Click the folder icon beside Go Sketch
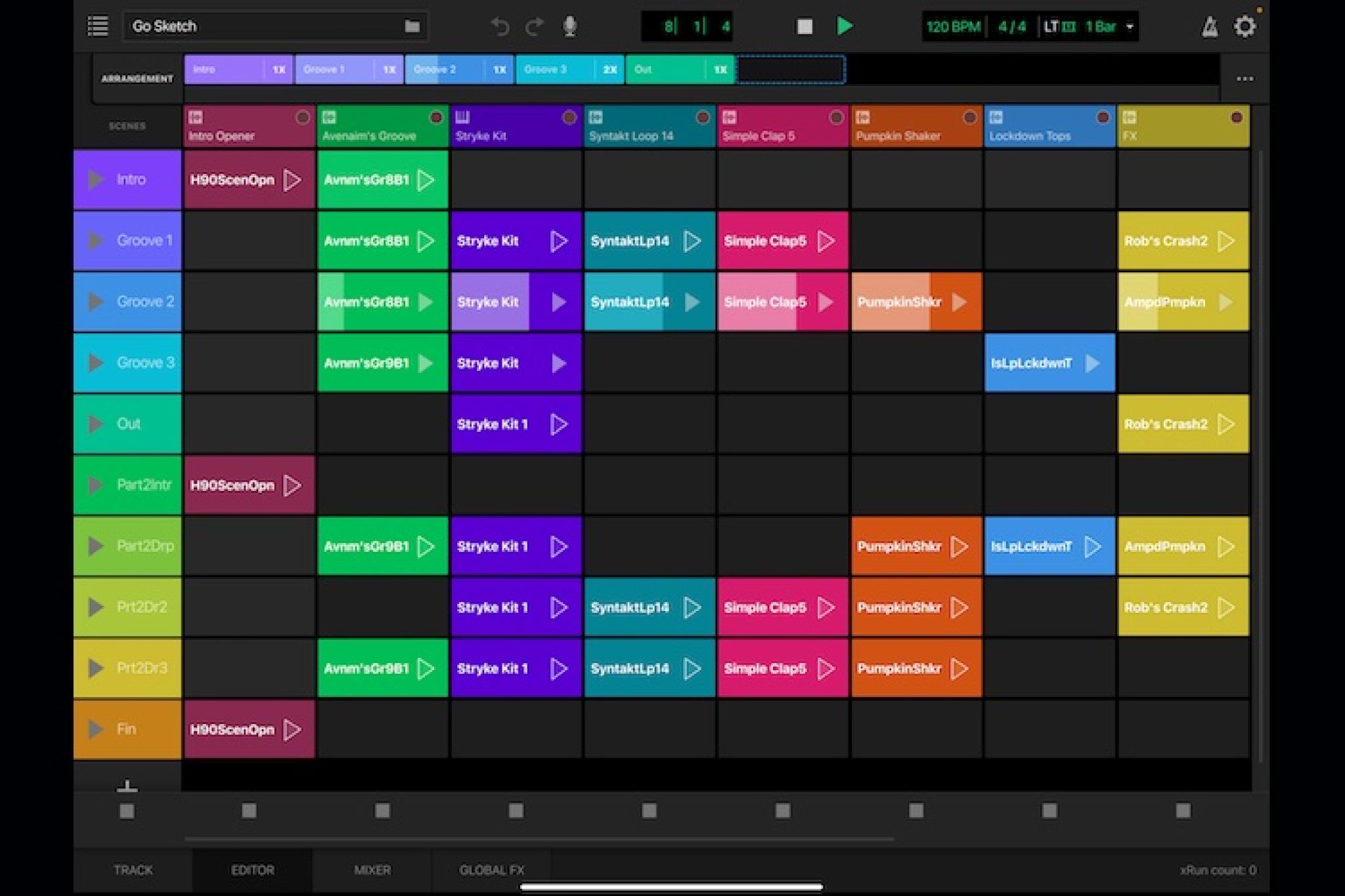Screen dimensions: 1345x896 coord(412,26)
